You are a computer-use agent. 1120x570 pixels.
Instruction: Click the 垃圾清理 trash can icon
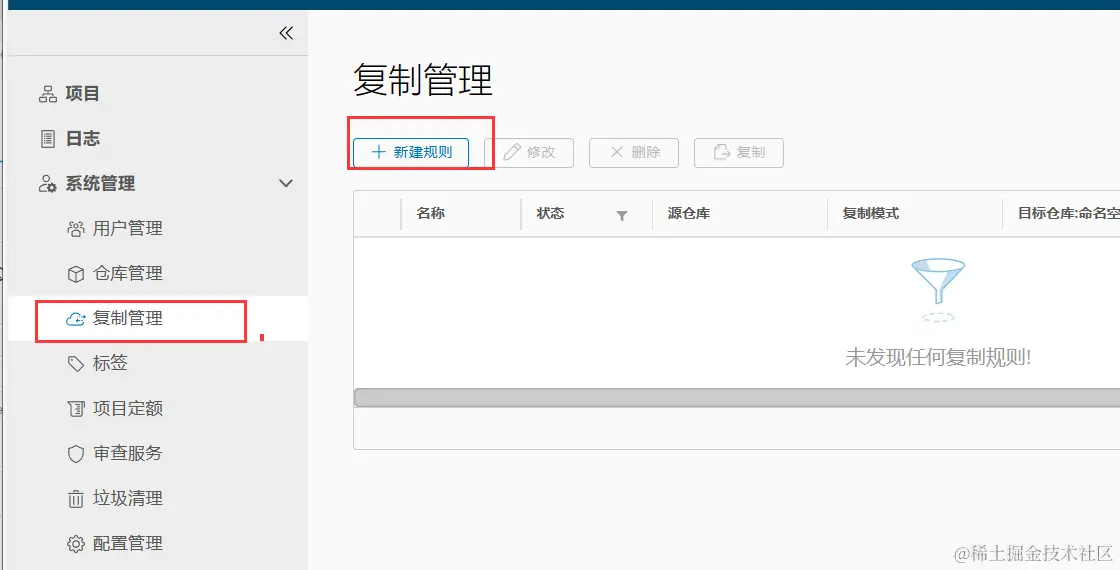[x=76, y=499]
